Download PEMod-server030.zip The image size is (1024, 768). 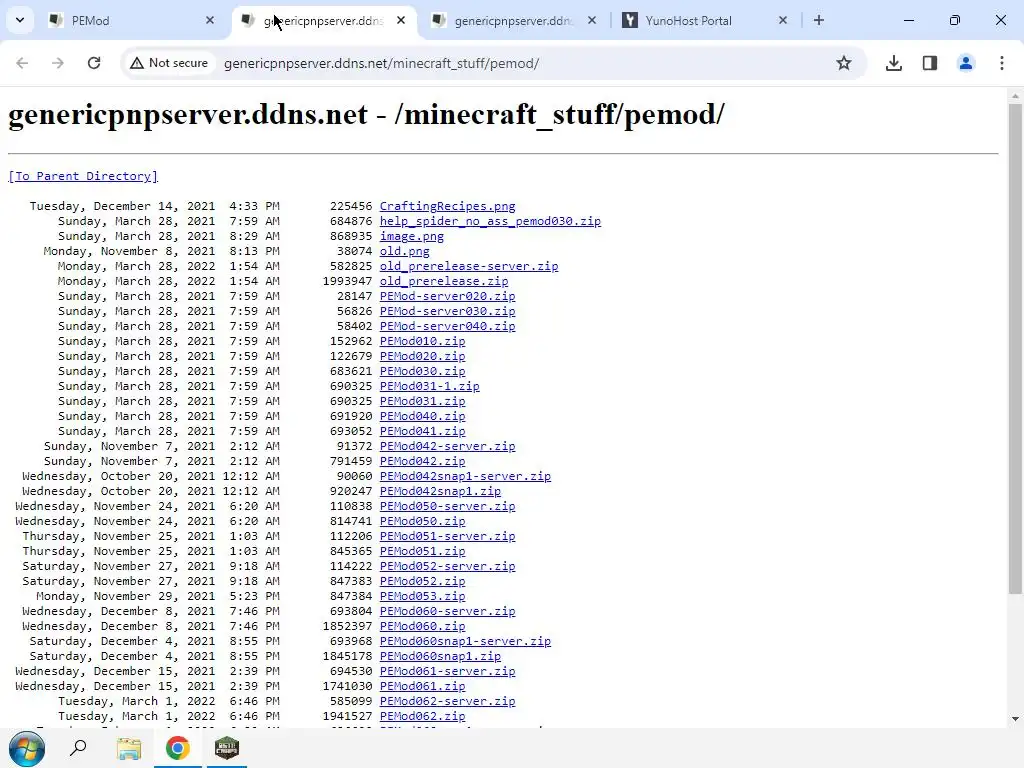pos(447,311)
